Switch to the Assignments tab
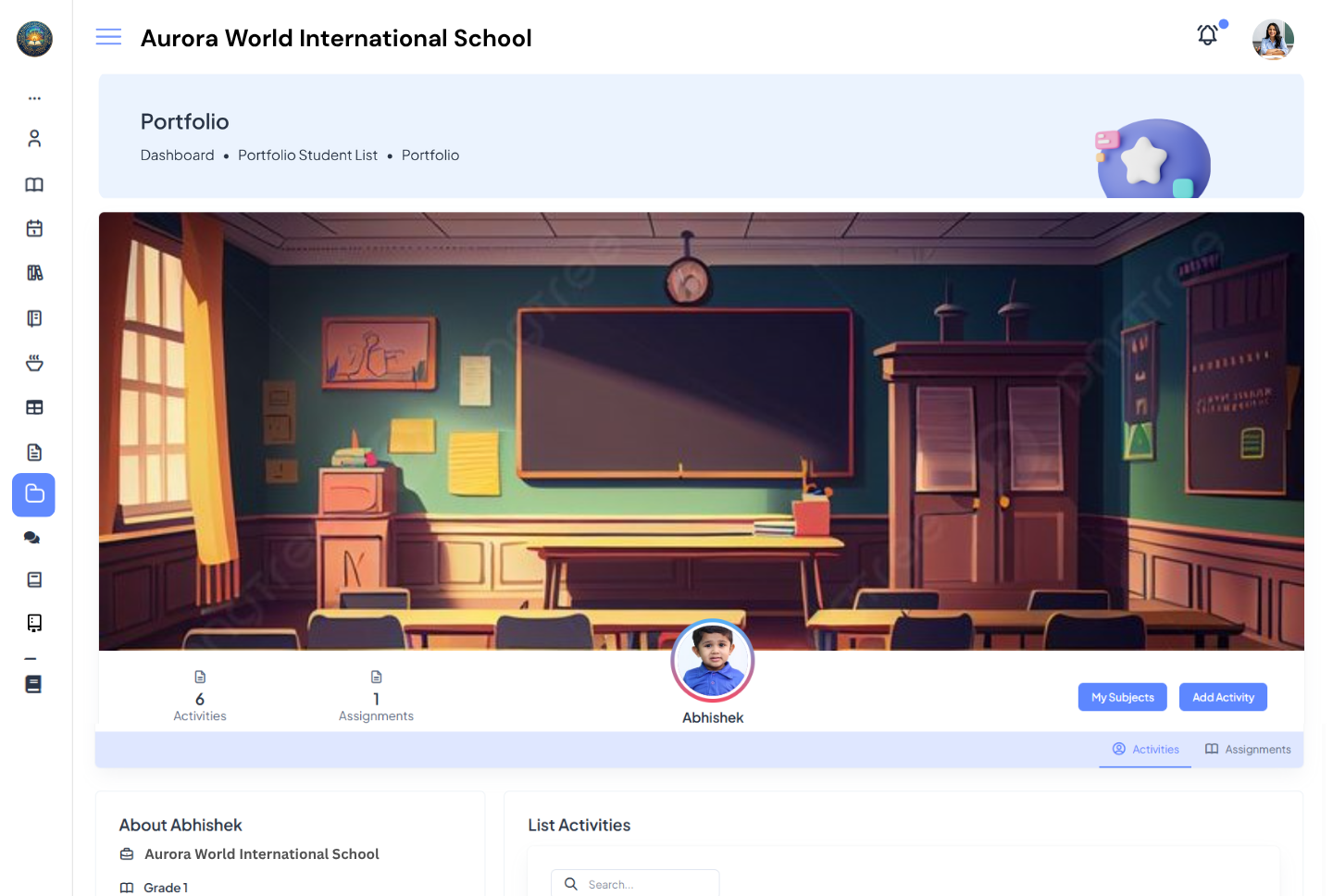 click(x=1248, y=749)
